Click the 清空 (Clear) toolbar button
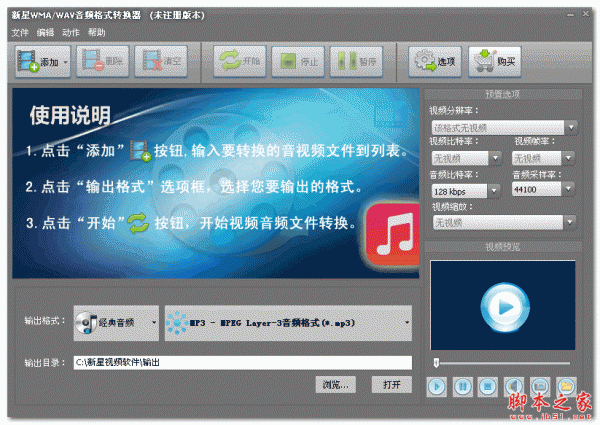This screenshot has width=600, height=425. click(161, 61)
